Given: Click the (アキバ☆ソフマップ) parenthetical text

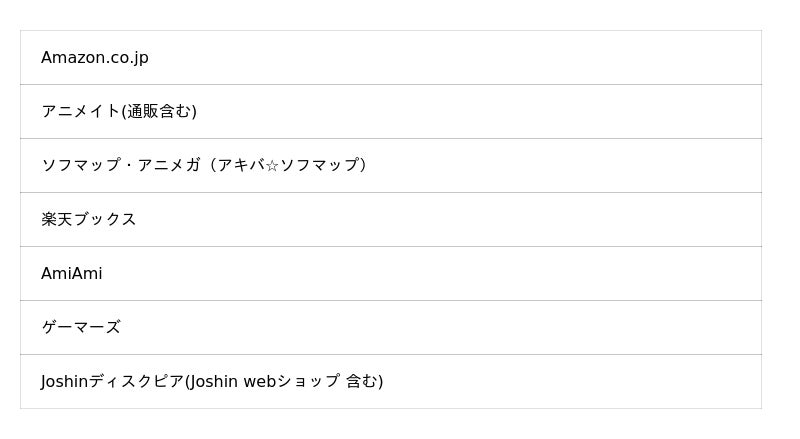Looking at the screenshot, I should tap(290, 166).
